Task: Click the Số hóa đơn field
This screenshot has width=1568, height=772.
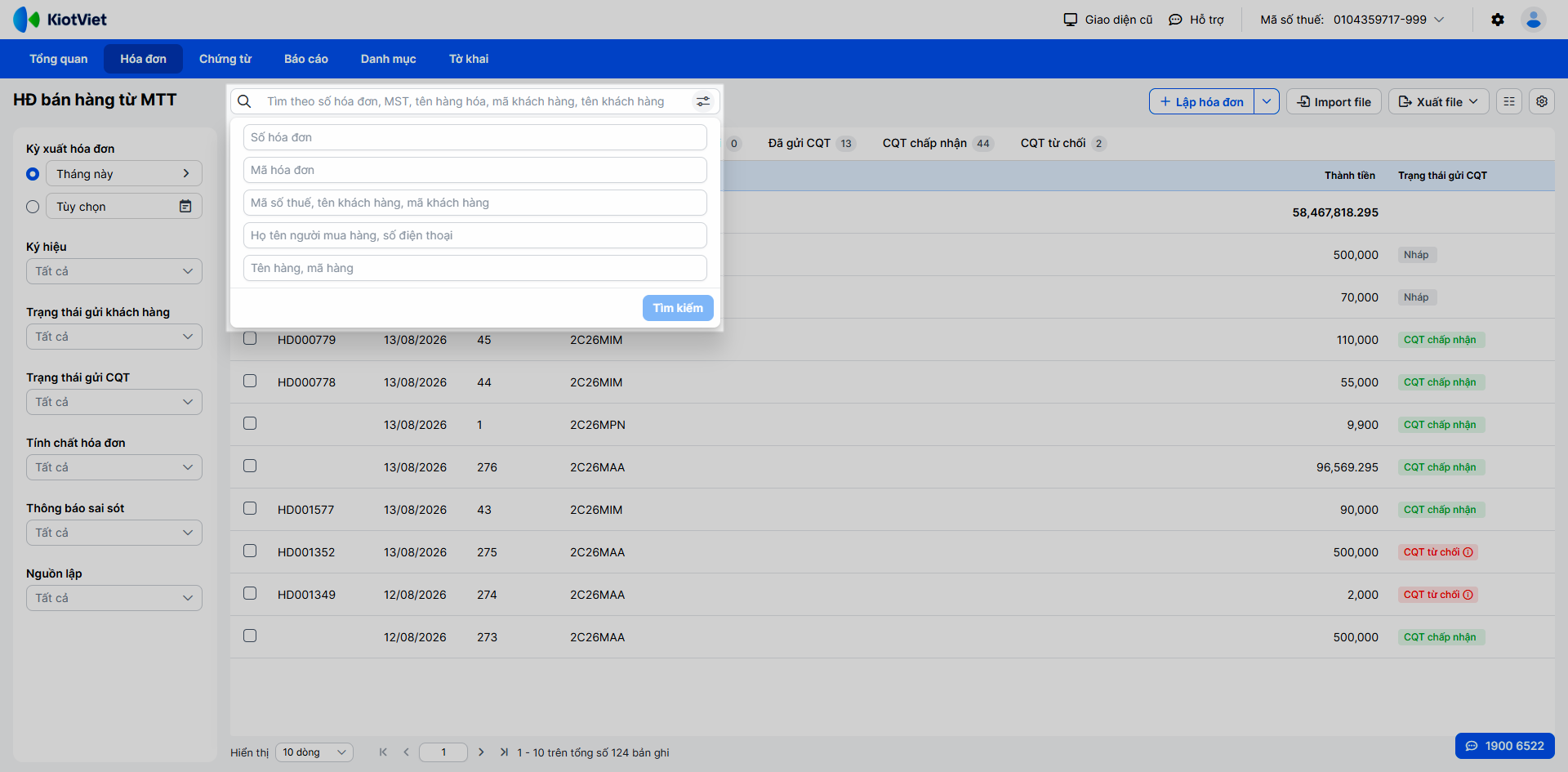Action: tap(475, 137)
